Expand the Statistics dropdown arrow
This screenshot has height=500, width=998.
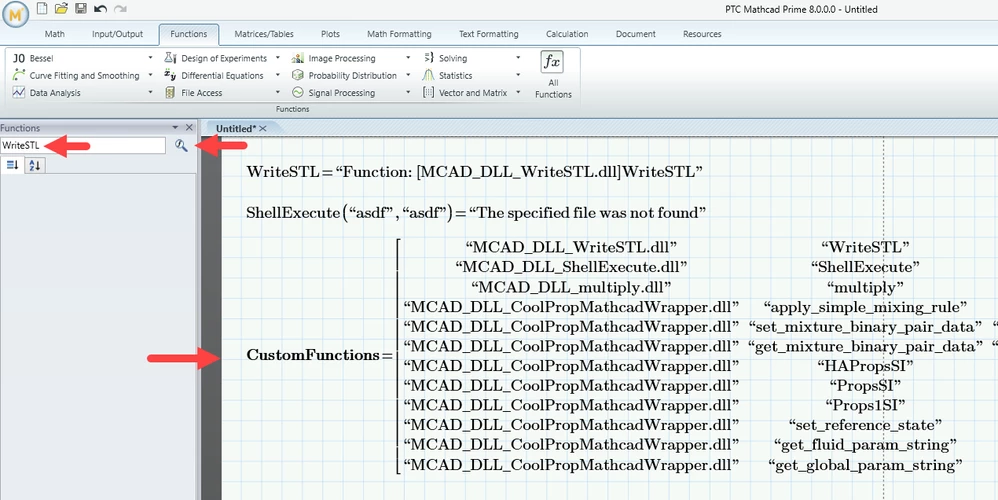click(518, 75)
